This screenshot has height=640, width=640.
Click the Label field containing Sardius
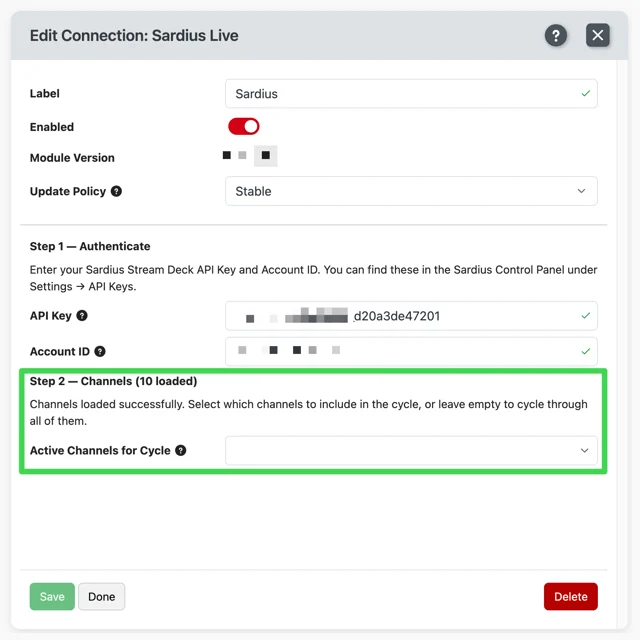[411, 93]
